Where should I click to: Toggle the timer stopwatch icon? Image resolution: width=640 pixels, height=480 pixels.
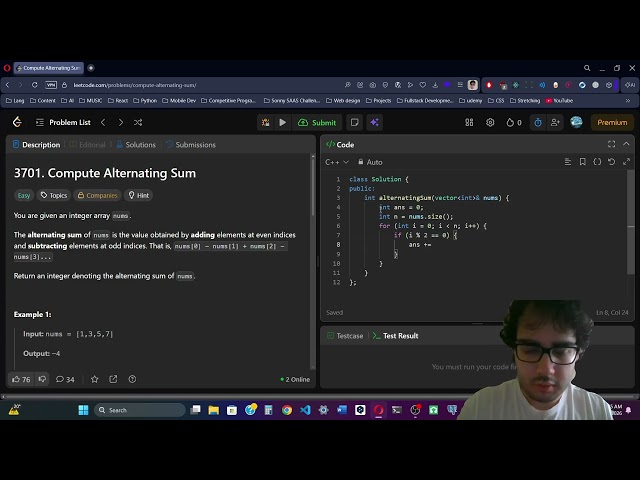click(538, 122)
